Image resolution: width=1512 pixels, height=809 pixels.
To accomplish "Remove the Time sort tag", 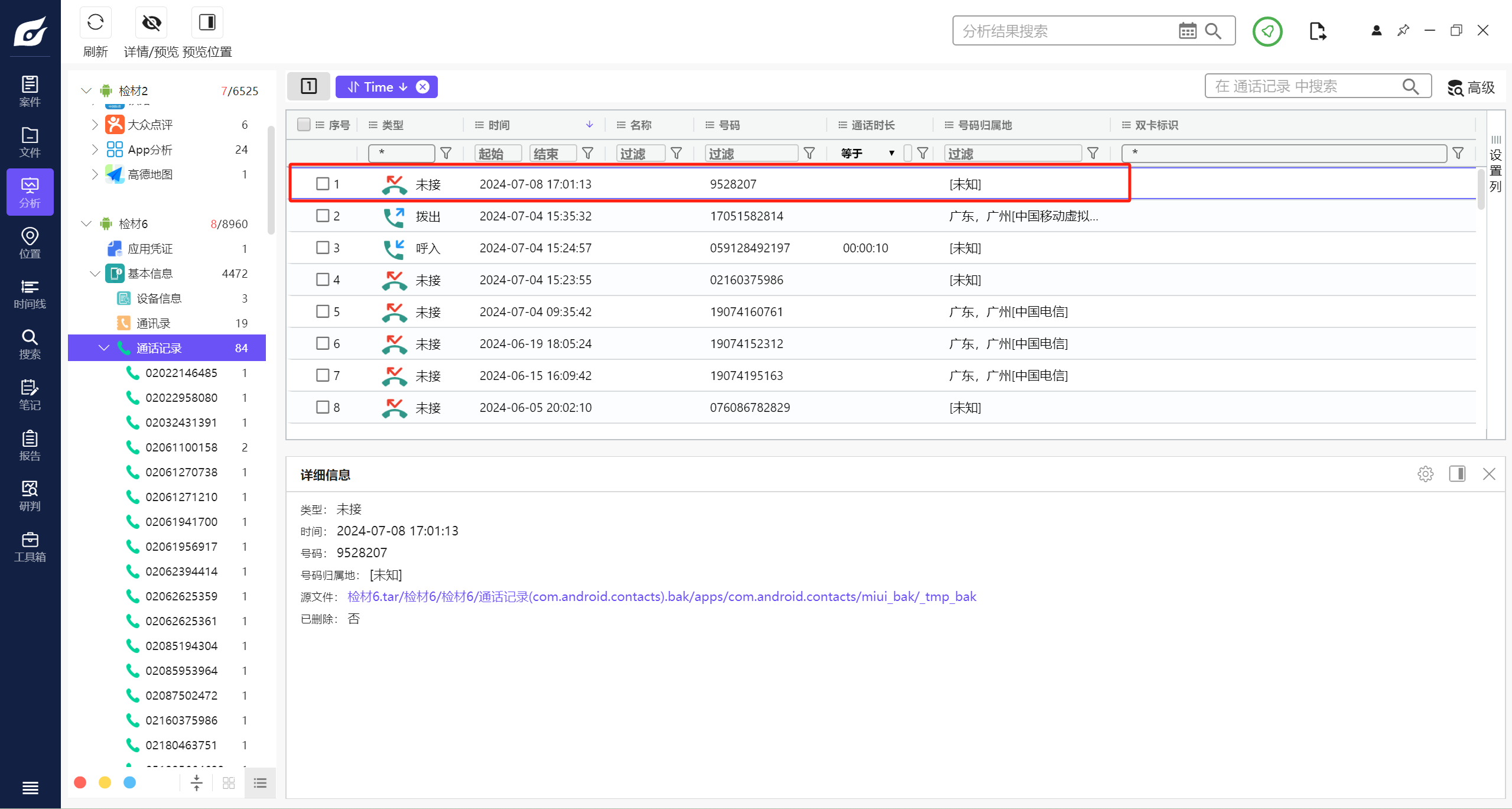I will tap(422, 87).
